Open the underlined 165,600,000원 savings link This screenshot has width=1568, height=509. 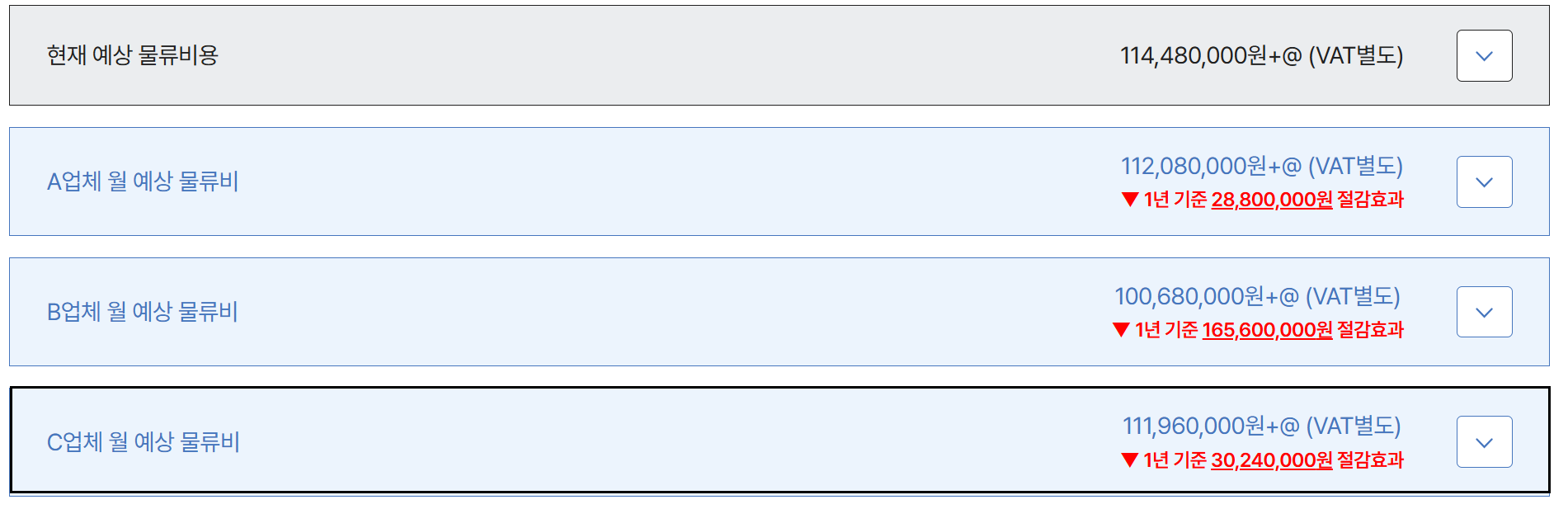click(x=1267, y=330)
